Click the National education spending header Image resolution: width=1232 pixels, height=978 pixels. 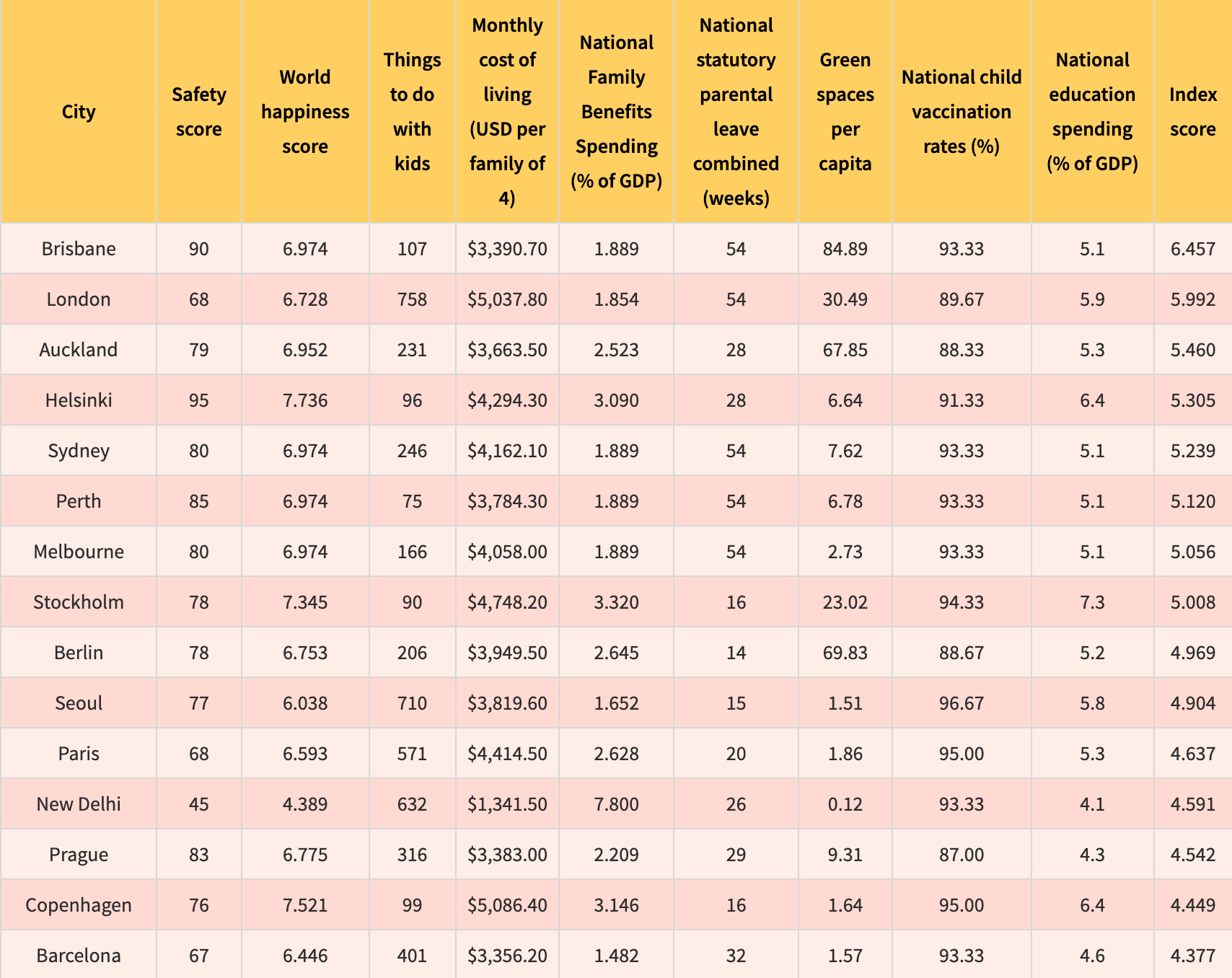click(1092, 112)
